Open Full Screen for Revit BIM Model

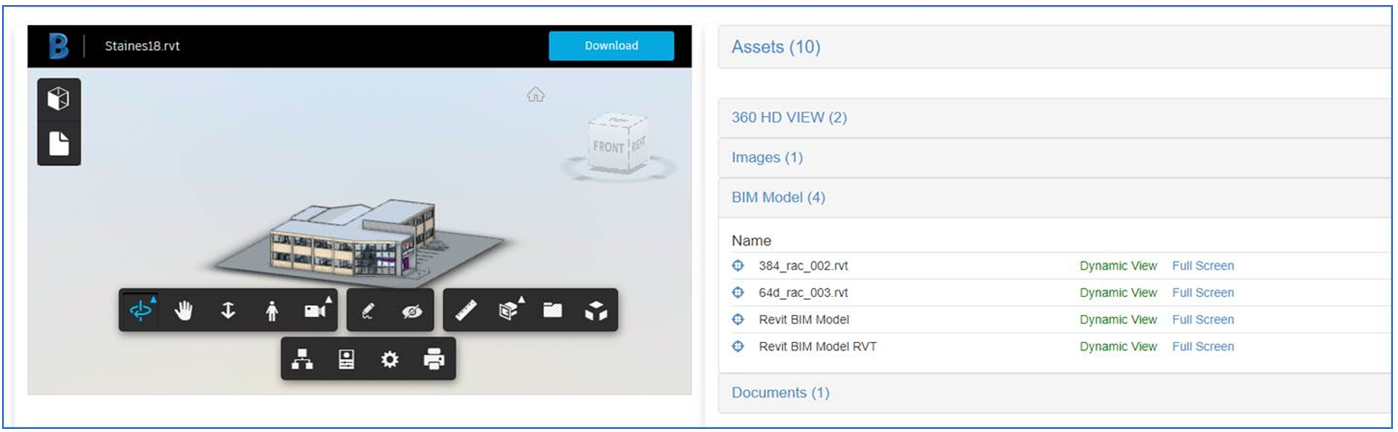click(x=1203, y=320)
